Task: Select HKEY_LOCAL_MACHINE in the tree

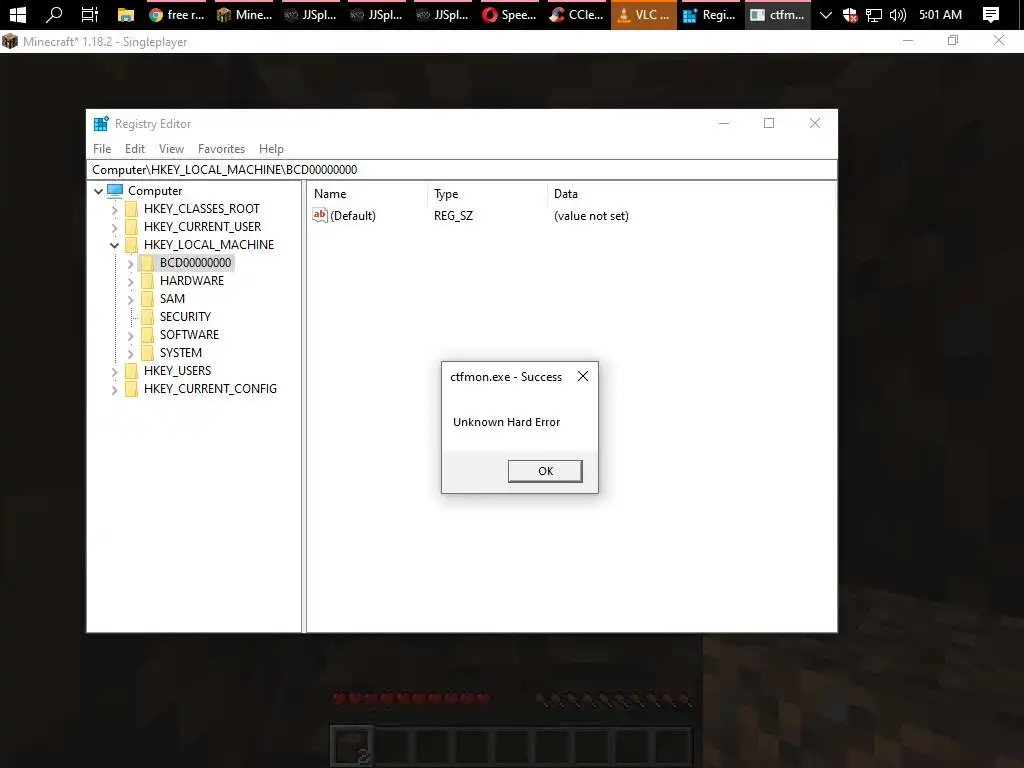Action: pos(208,244)
